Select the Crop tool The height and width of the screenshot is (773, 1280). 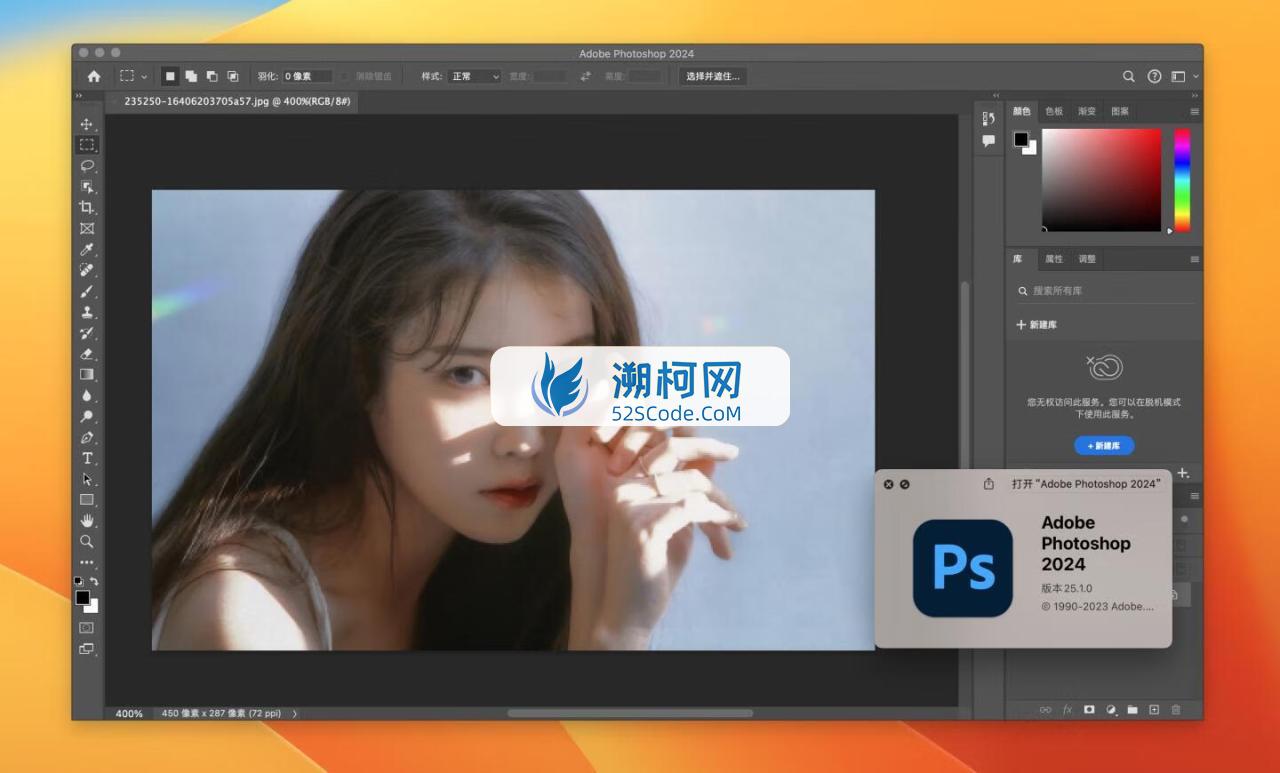tap(87, 207)
